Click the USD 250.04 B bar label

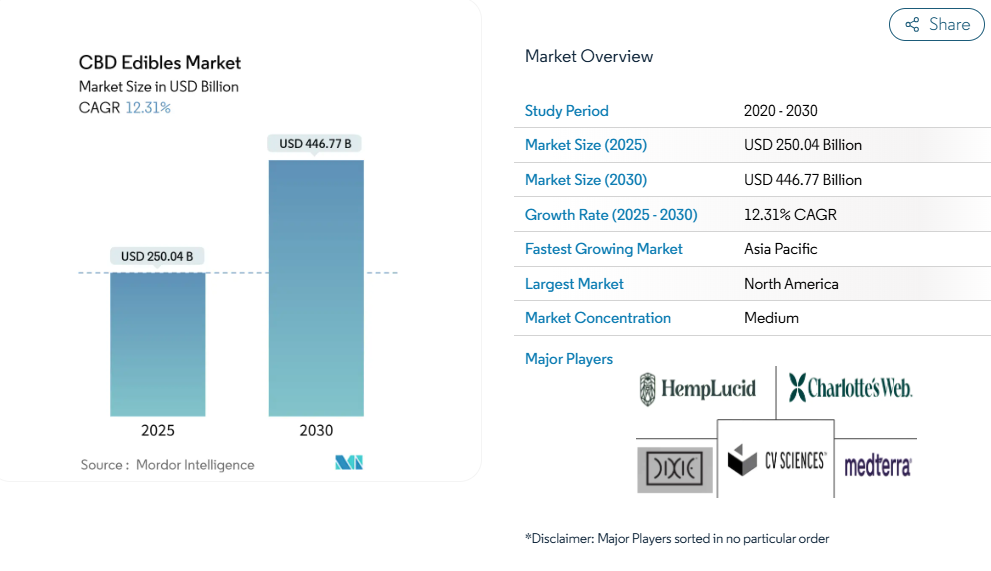(157, 257)
